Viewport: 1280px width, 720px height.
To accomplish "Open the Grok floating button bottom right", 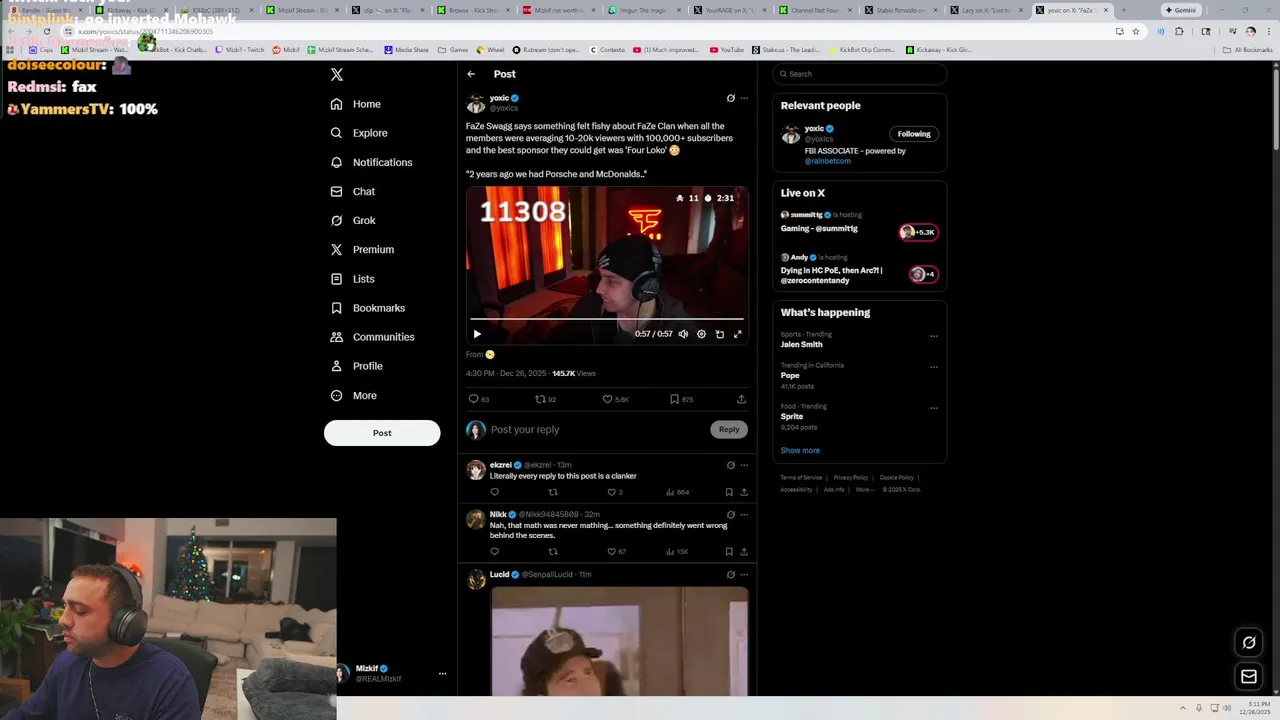I will 1249,642.
